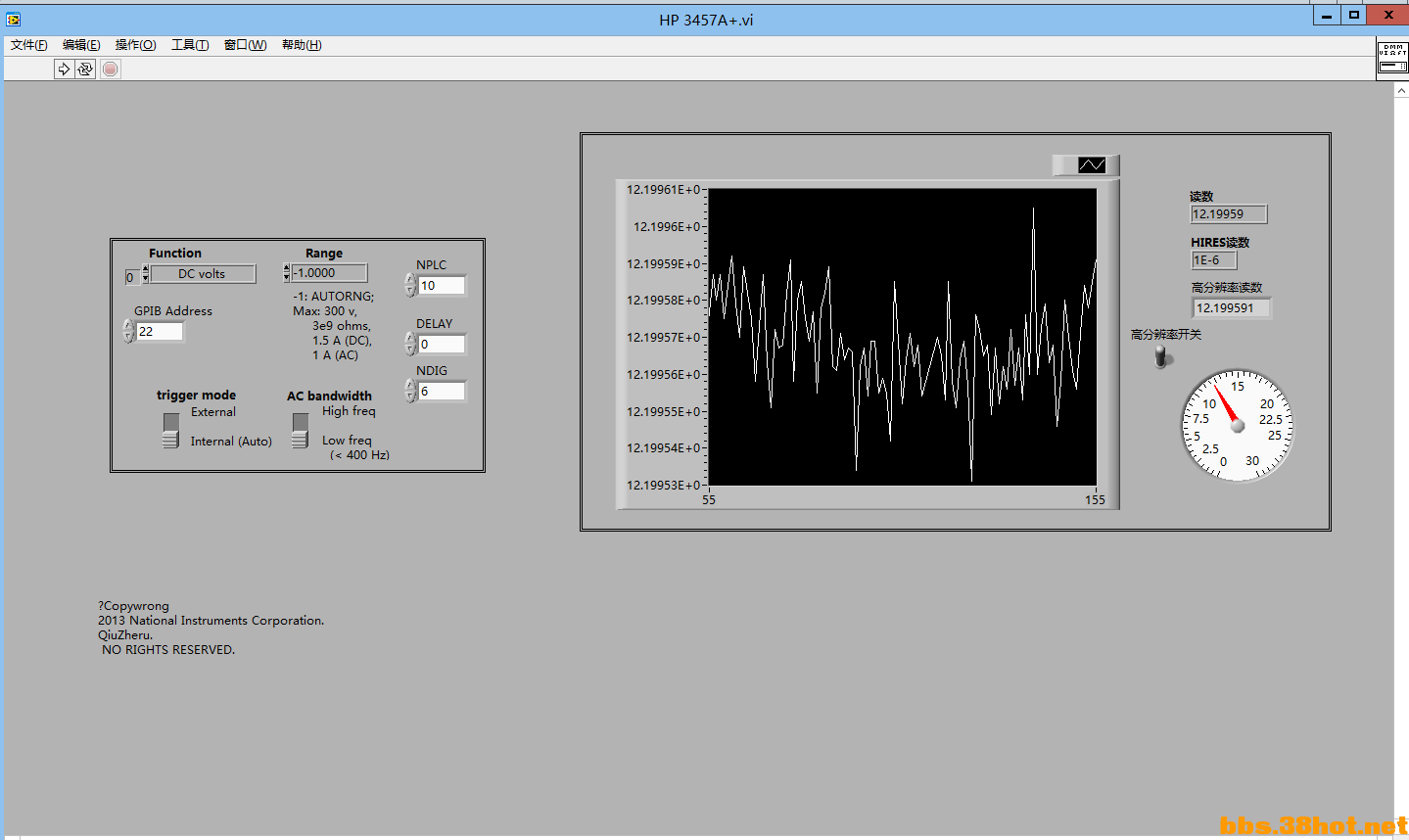Click the Range stepper arrows
The width and height of the screenshot is (1409, 840).
pyautogui.click(x=286, y=273)
